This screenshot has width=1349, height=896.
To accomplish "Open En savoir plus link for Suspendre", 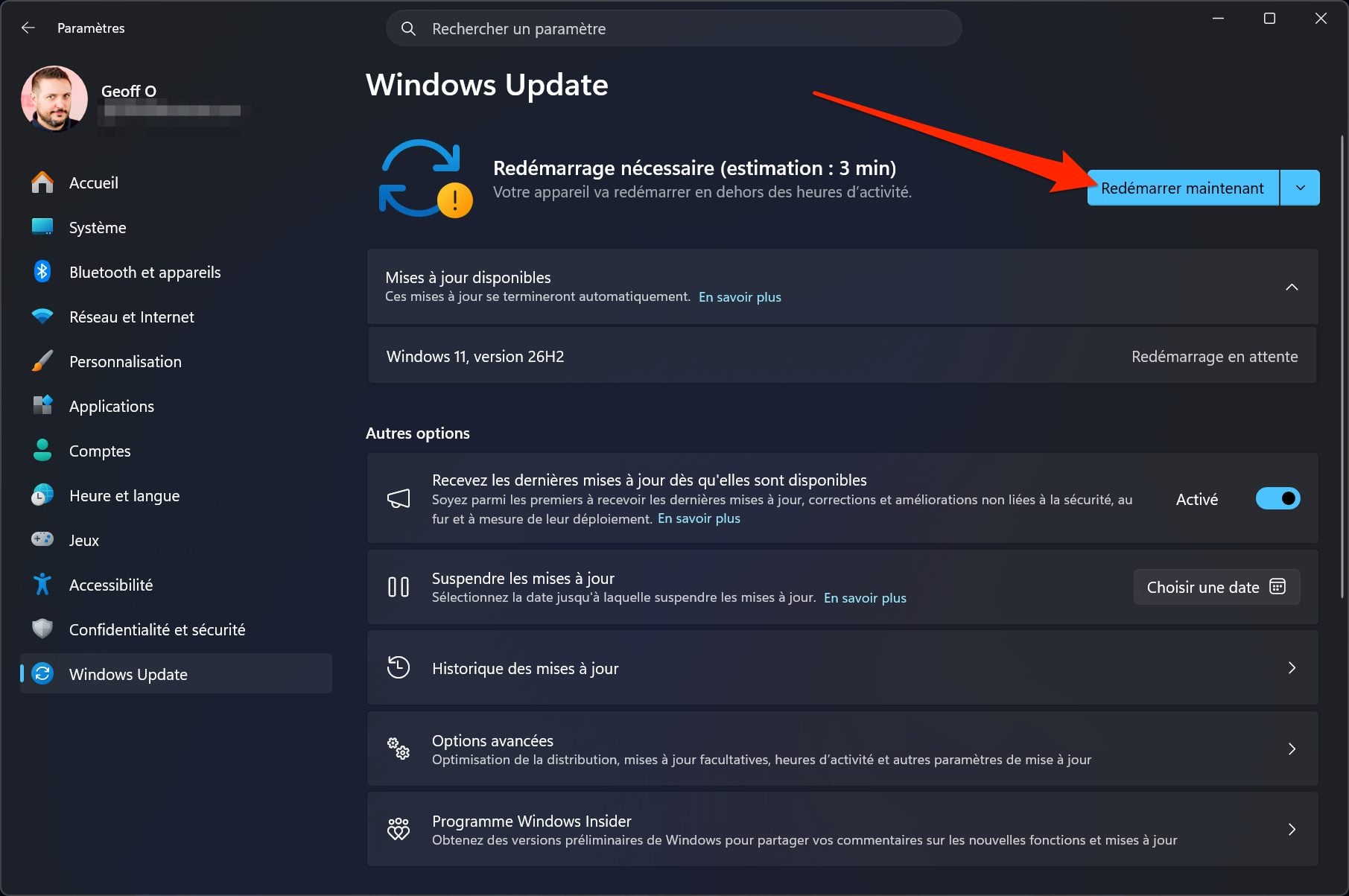I will coord(865,597).
